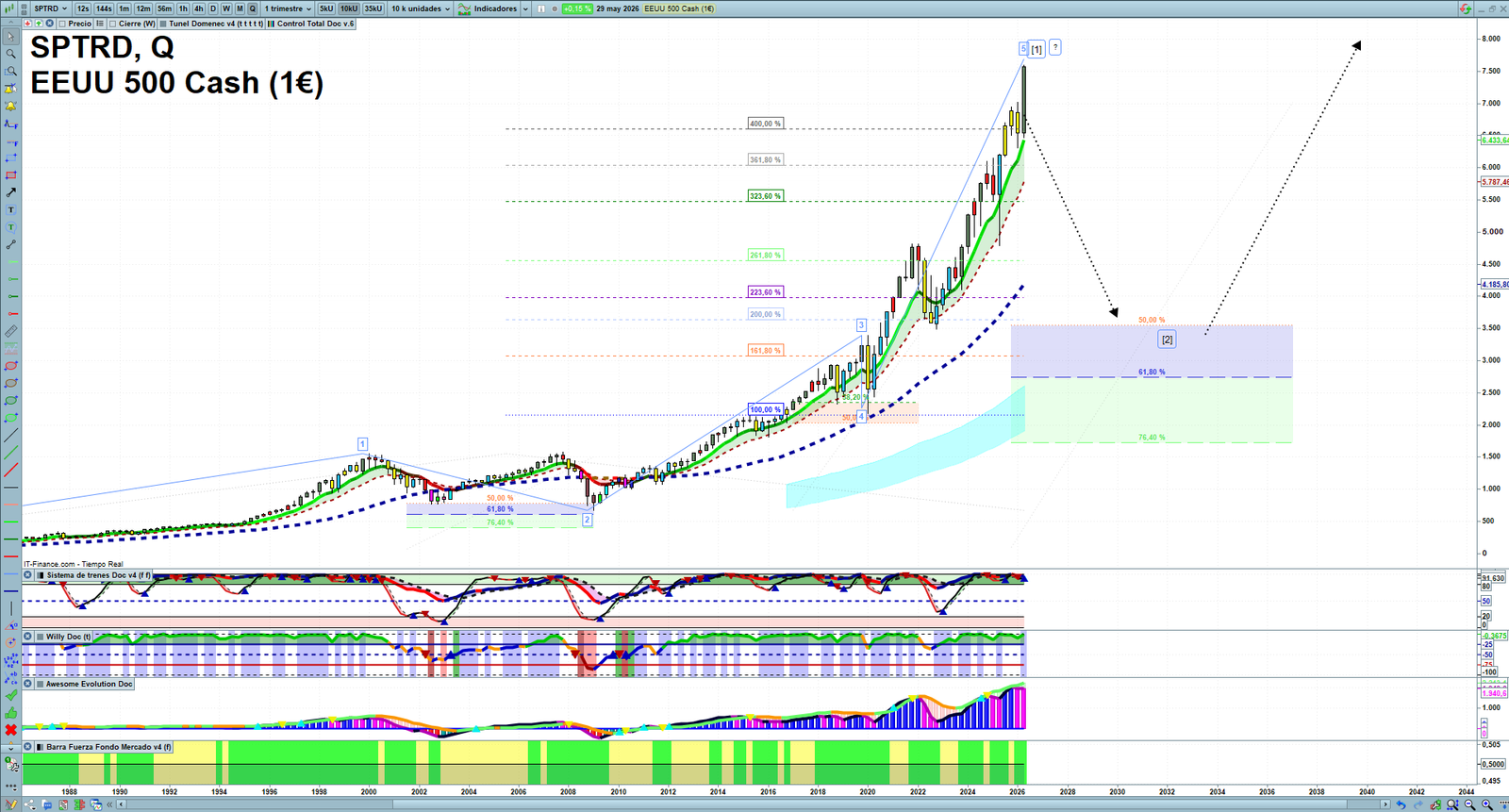Close the Sistema de trenes Doc v4 panel
The width and height of the screenshot is (1509, 812).
tap(27, 575)
